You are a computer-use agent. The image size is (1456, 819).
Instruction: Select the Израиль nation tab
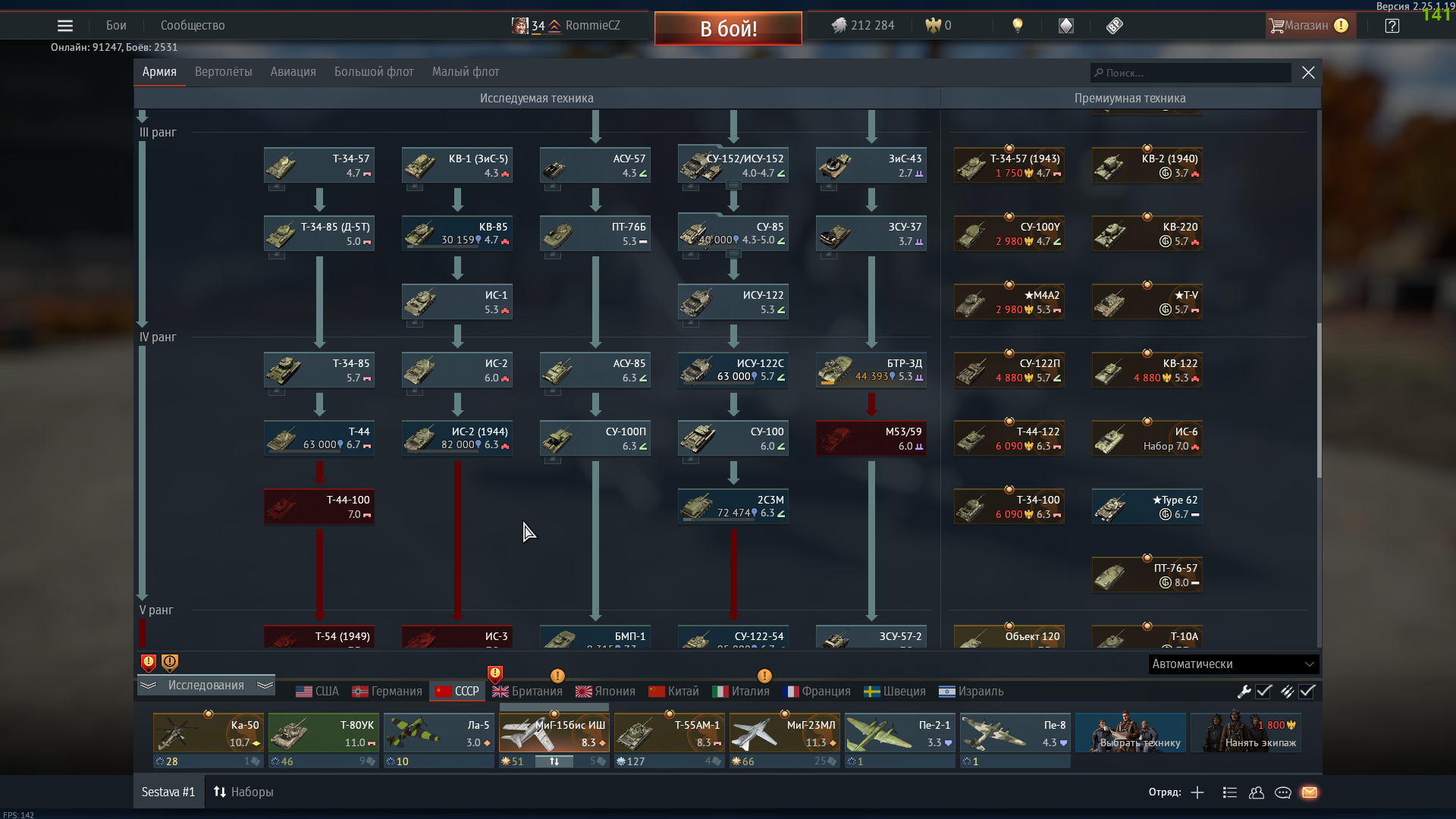[971, 692]
